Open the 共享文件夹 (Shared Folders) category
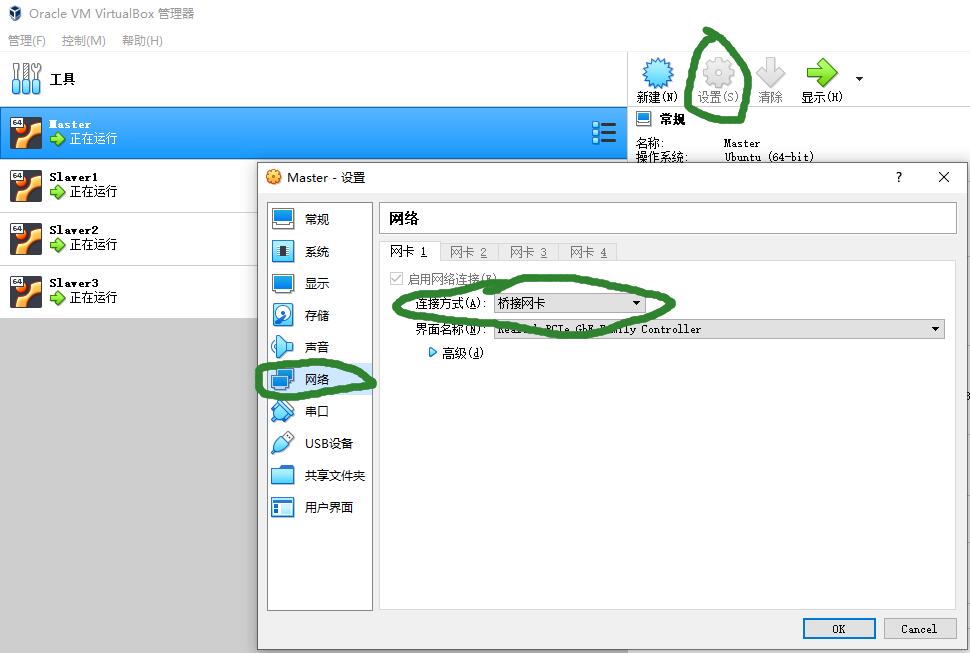Viewport: 970px width, 653px height. coord(334,476)
